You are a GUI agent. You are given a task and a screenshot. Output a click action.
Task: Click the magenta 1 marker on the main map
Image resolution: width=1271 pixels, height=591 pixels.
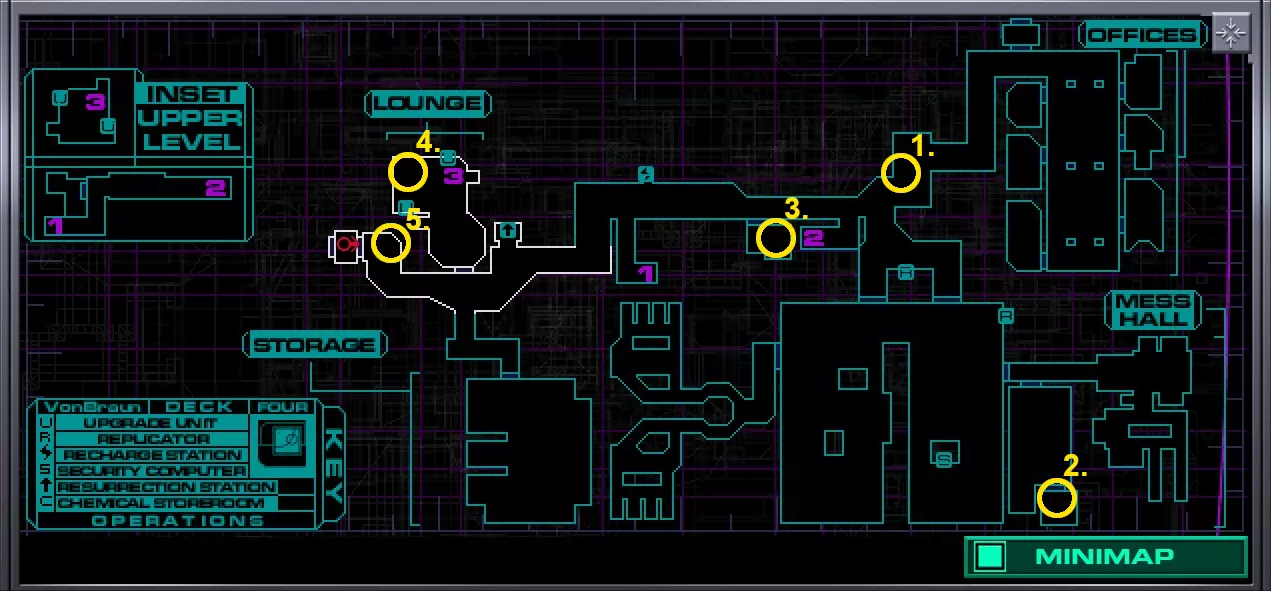646,272
